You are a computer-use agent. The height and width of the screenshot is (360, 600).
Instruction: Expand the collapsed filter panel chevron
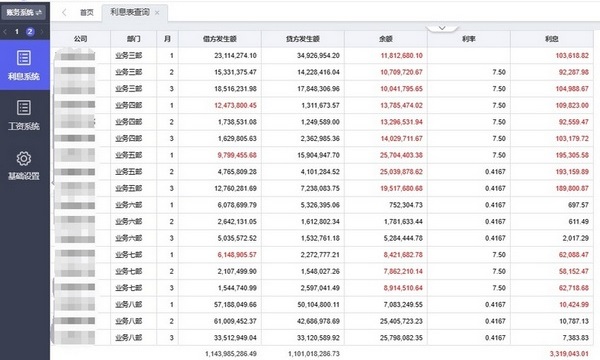(442, 28)
